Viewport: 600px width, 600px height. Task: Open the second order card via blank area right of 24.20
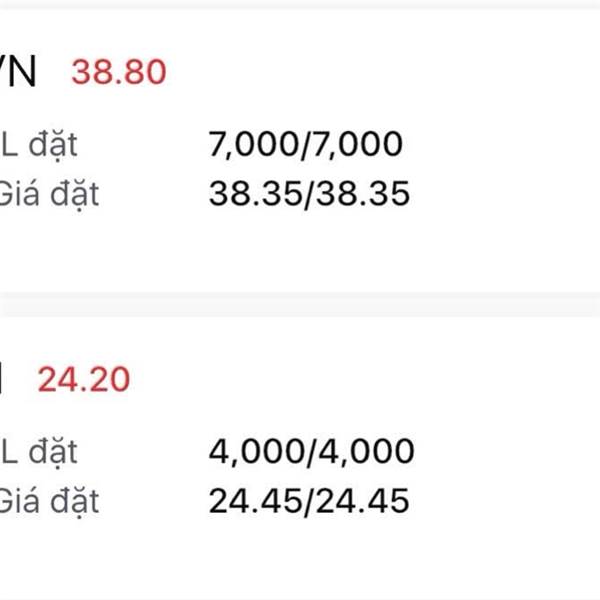coord(364,379)
